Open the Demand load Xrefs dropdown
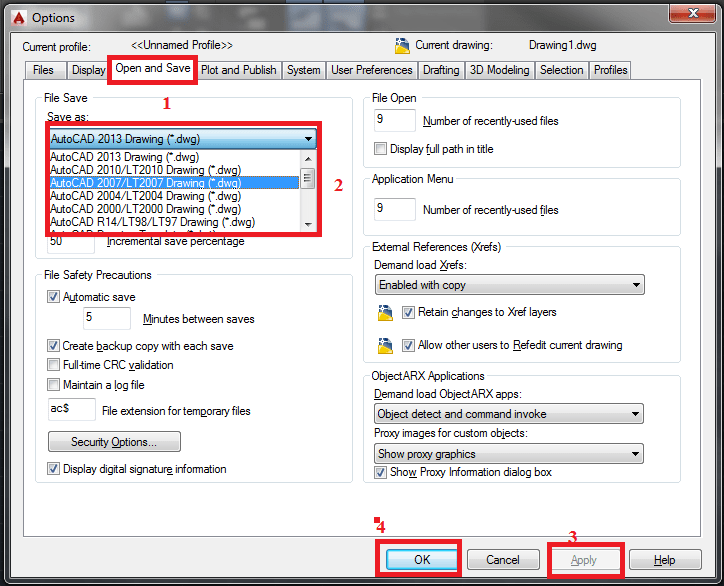Screen dimensions: 724x586 510,285
